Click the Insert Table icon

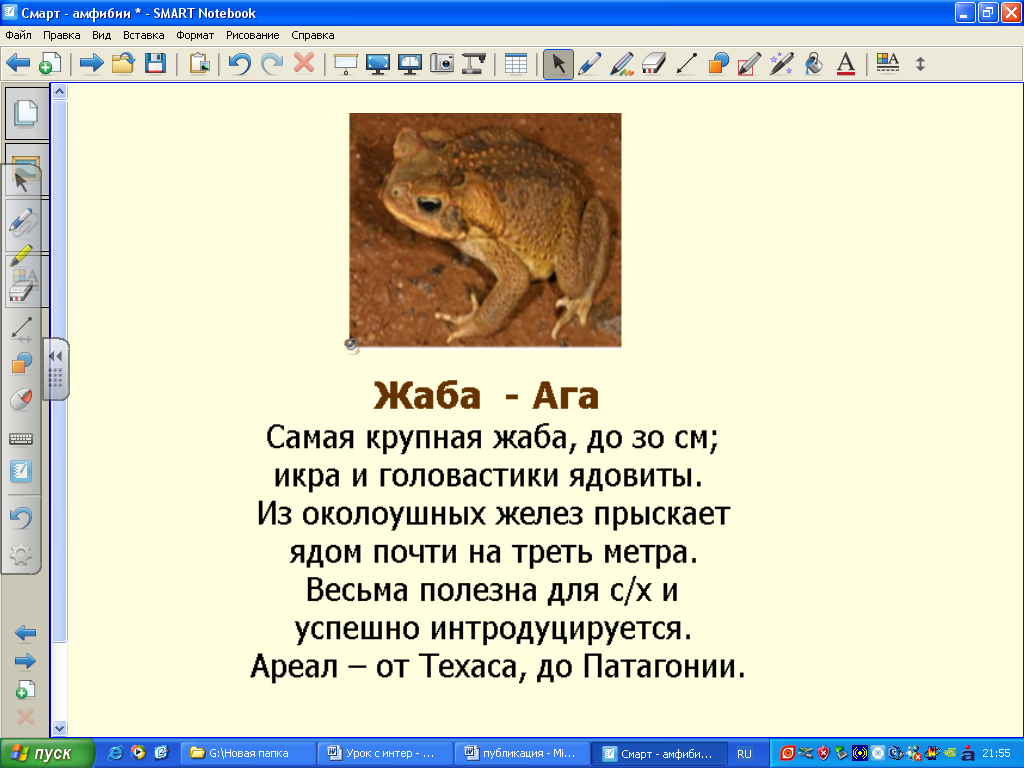pyautogui.click(x=515, y=63)
